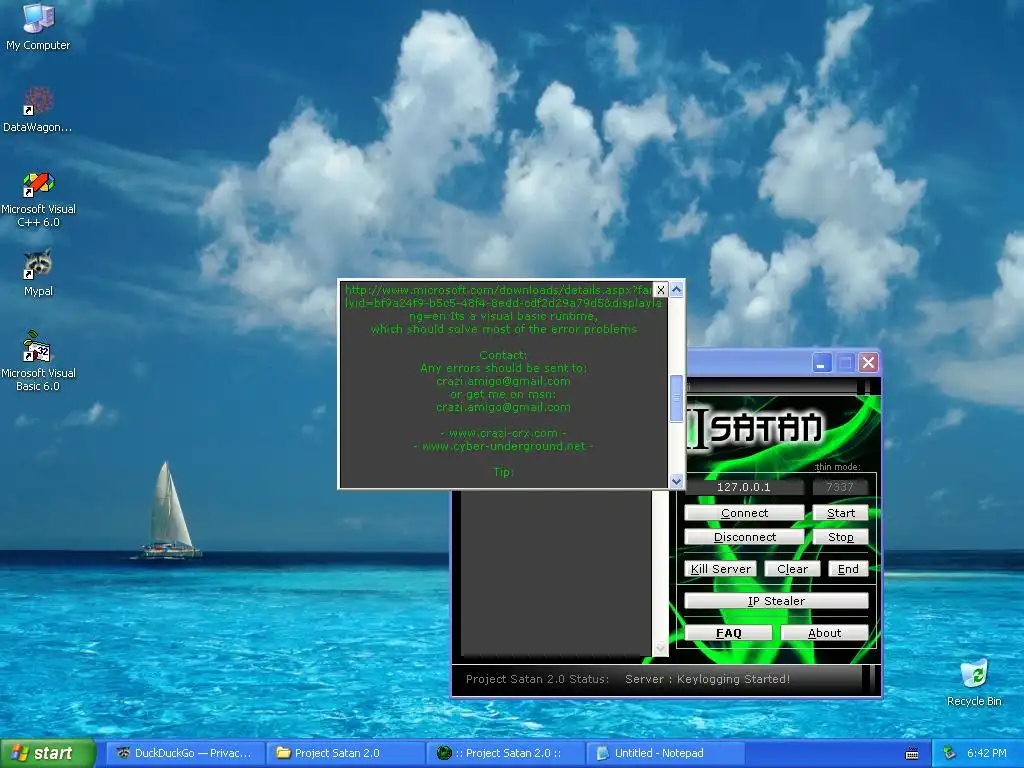Focus the 7337 port field
Image resolution: width=1024 pixels, height=768 pixels.
[840, 487]
